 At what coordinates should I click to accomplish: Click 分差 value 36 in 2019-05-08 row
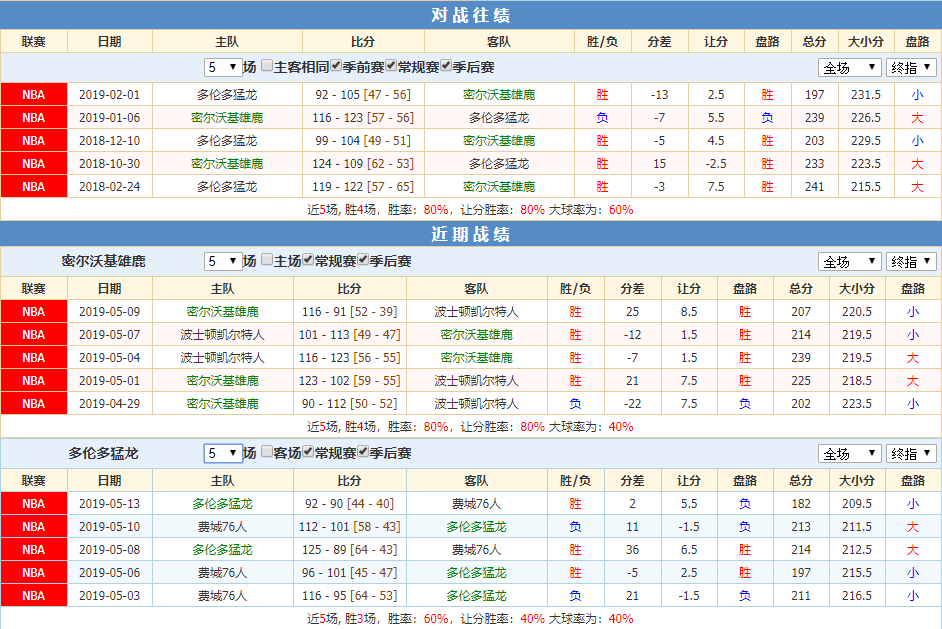click(x=633, y=550)
